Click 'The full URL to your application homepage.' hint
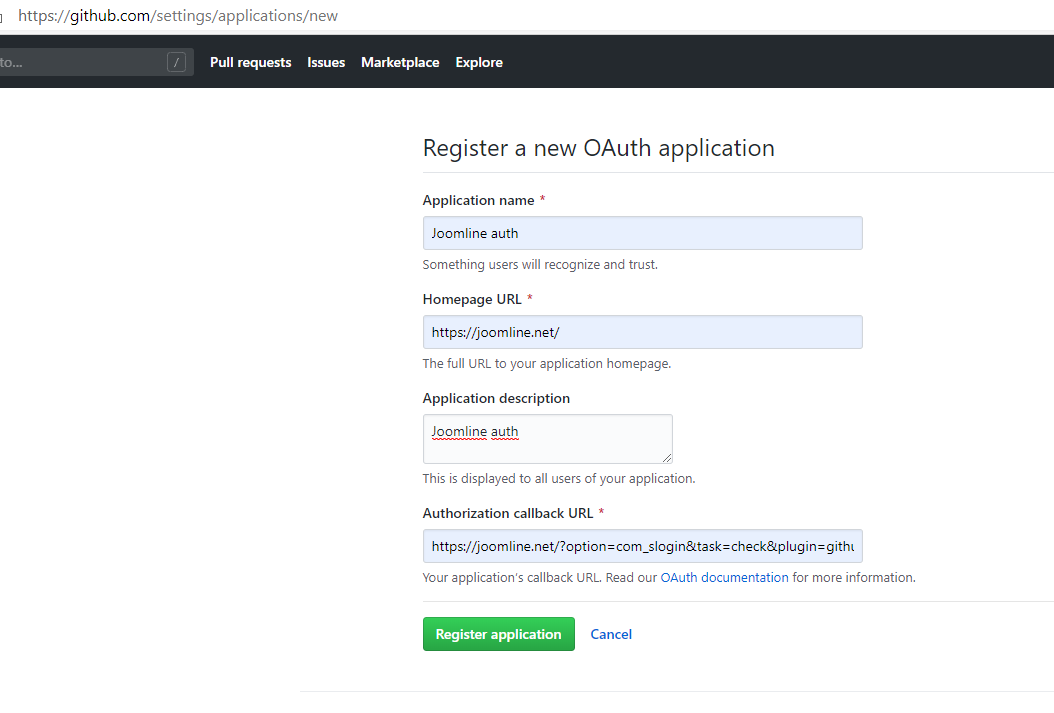The width and height of the screenshot is (1054, 713). [x=546, y=364]
